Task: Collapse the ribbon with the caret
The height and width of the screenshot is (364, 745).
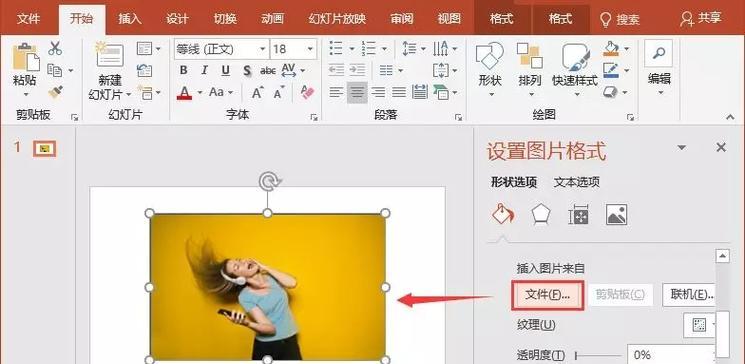Action: [730, 116]
